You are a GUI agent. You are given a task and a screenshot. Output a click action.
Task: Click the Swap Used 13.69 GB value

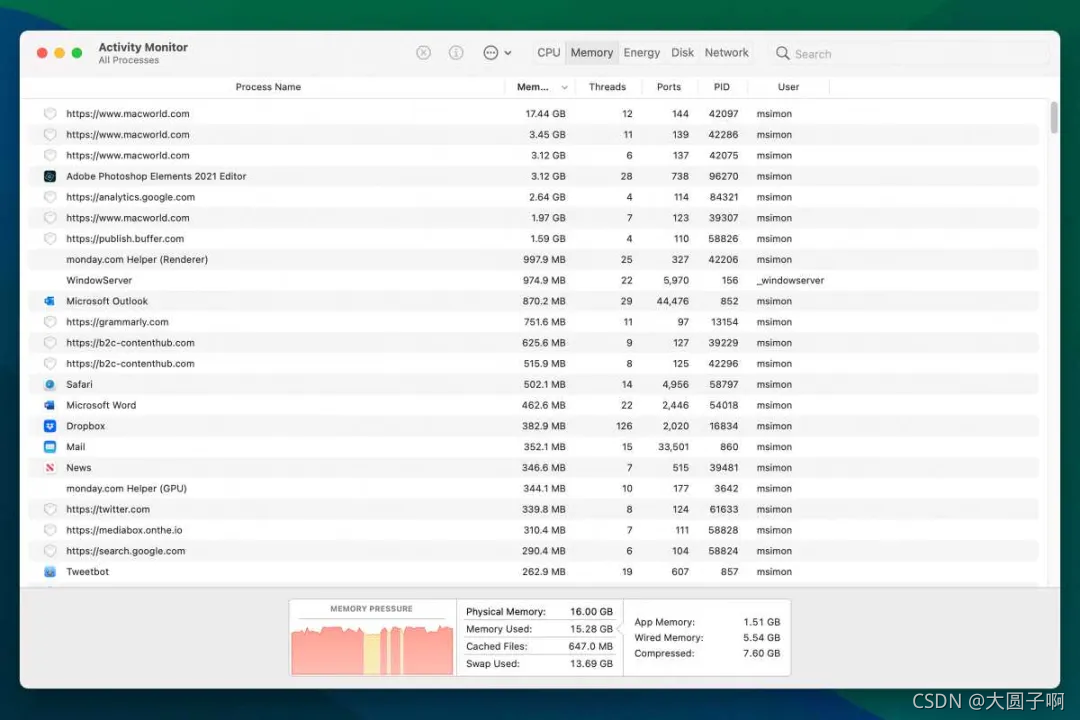click(591, 664)
